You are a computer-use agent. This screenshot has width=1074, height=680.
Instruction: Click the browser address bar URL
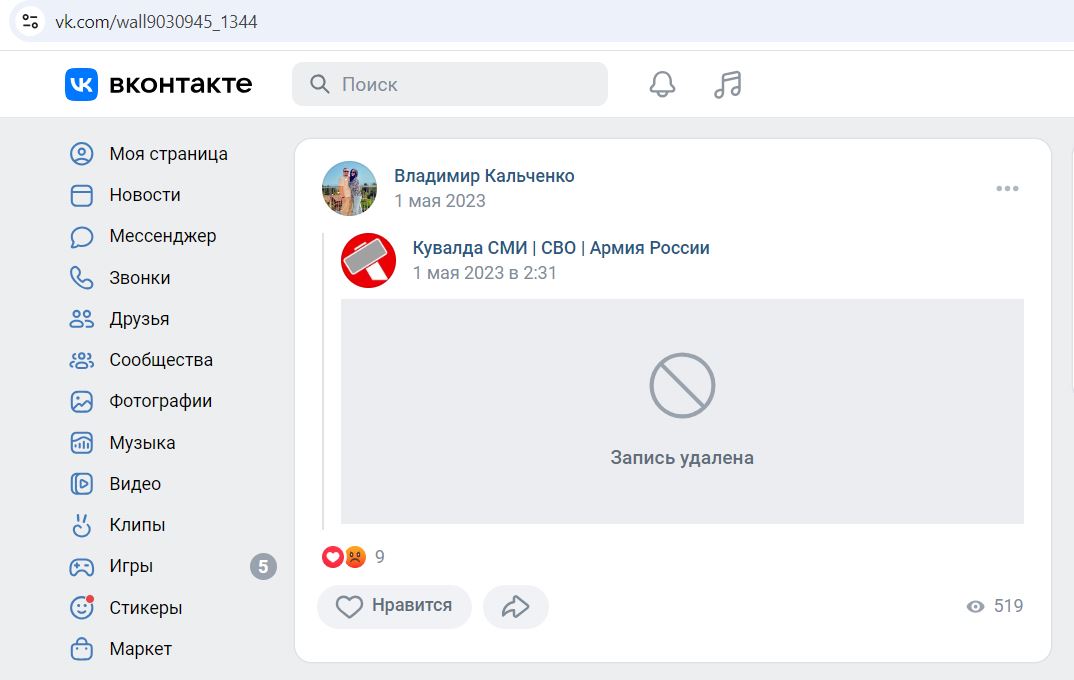156,22
